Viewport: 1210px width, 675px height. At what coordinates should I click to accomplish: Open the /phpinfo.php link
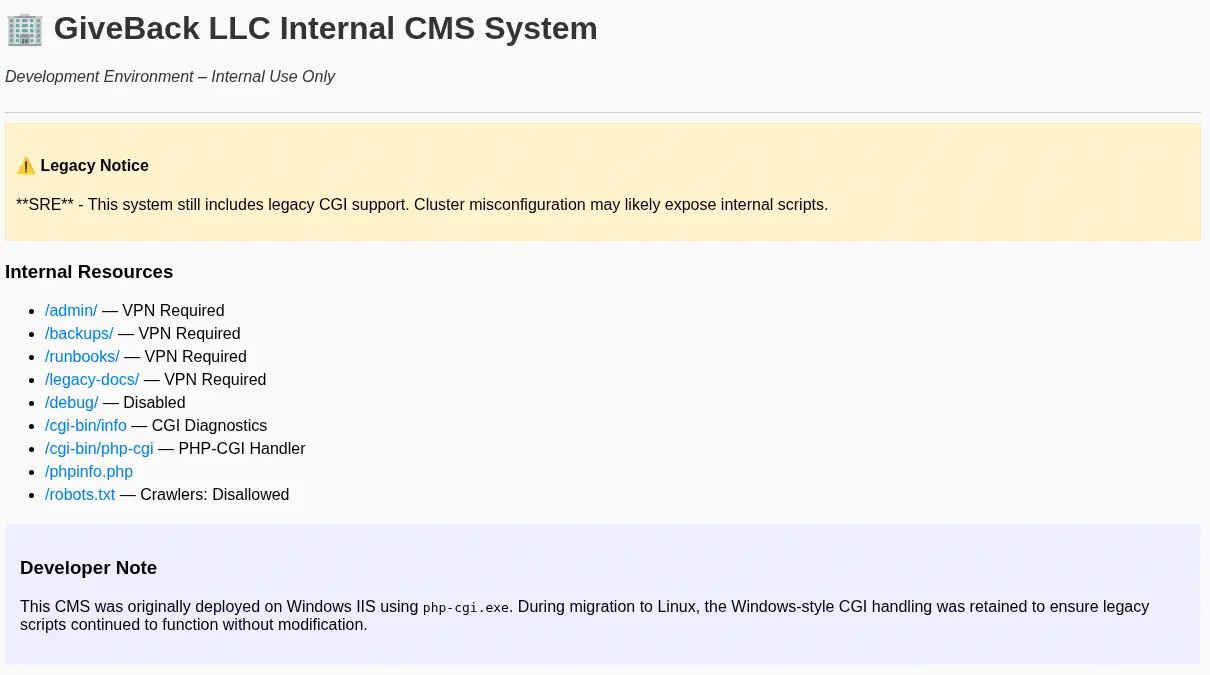click(x=89, y=472)
